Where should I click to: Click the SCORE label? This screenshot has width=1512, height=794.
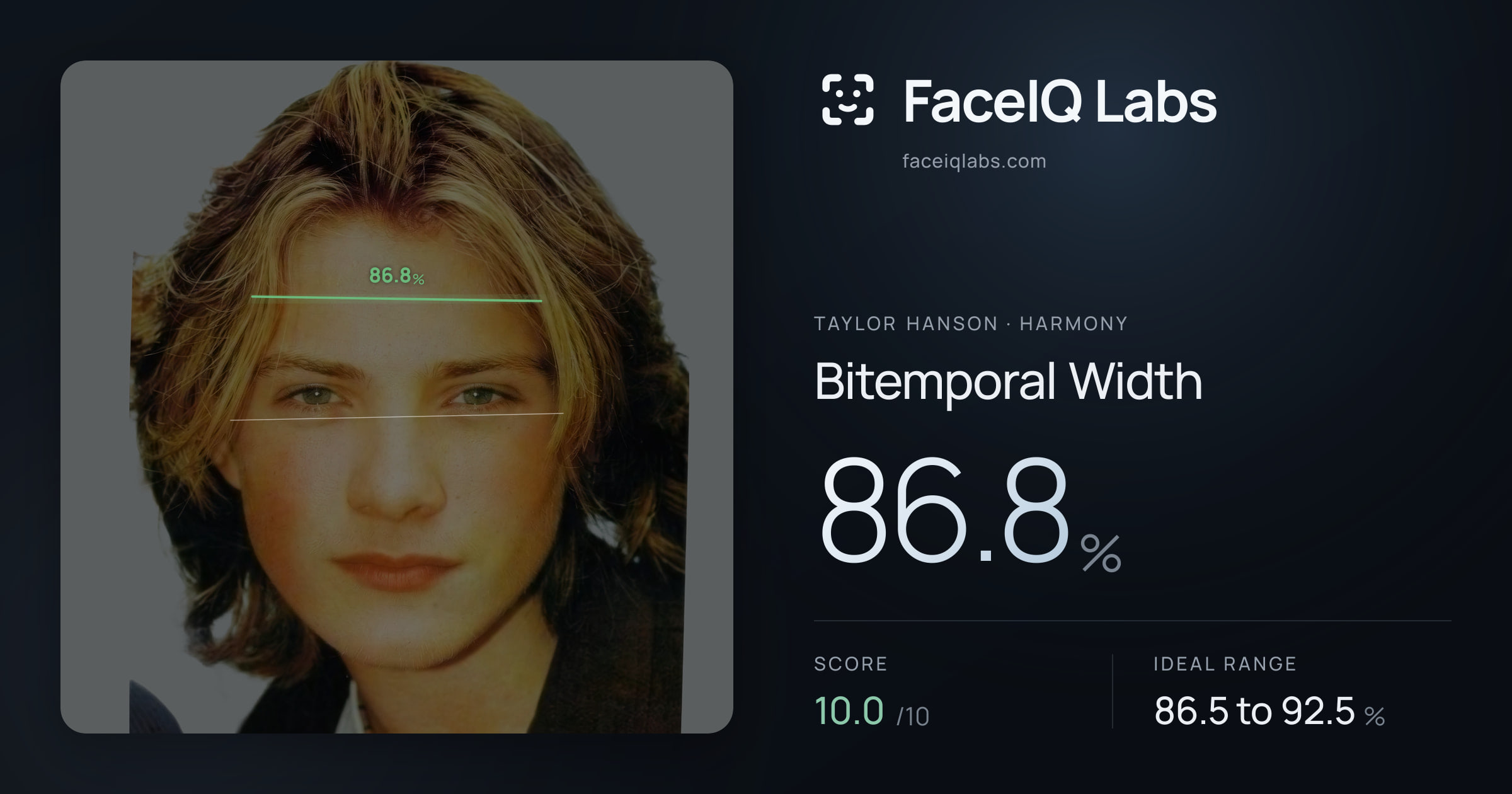(851, 664)
